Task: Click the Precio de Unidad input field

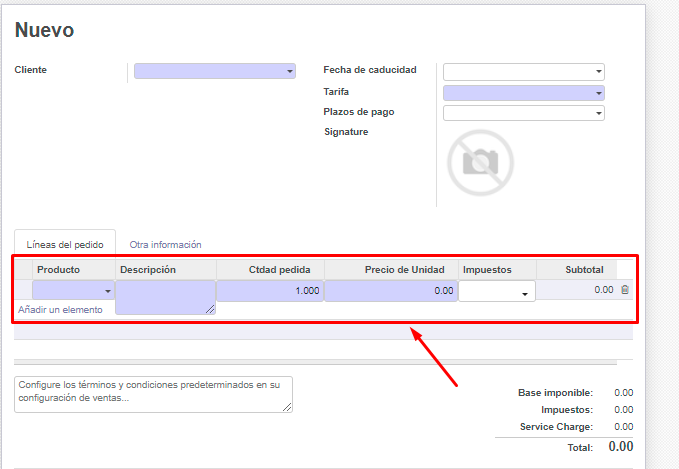Action: pyautogui.click(x=391, y=291)
